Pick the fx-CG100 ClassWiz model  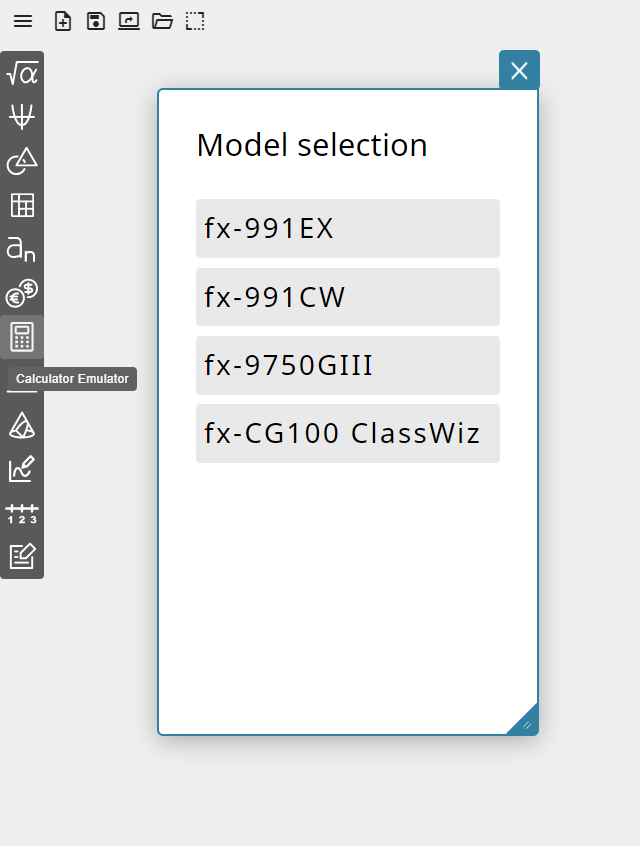(x=348, y=433)
